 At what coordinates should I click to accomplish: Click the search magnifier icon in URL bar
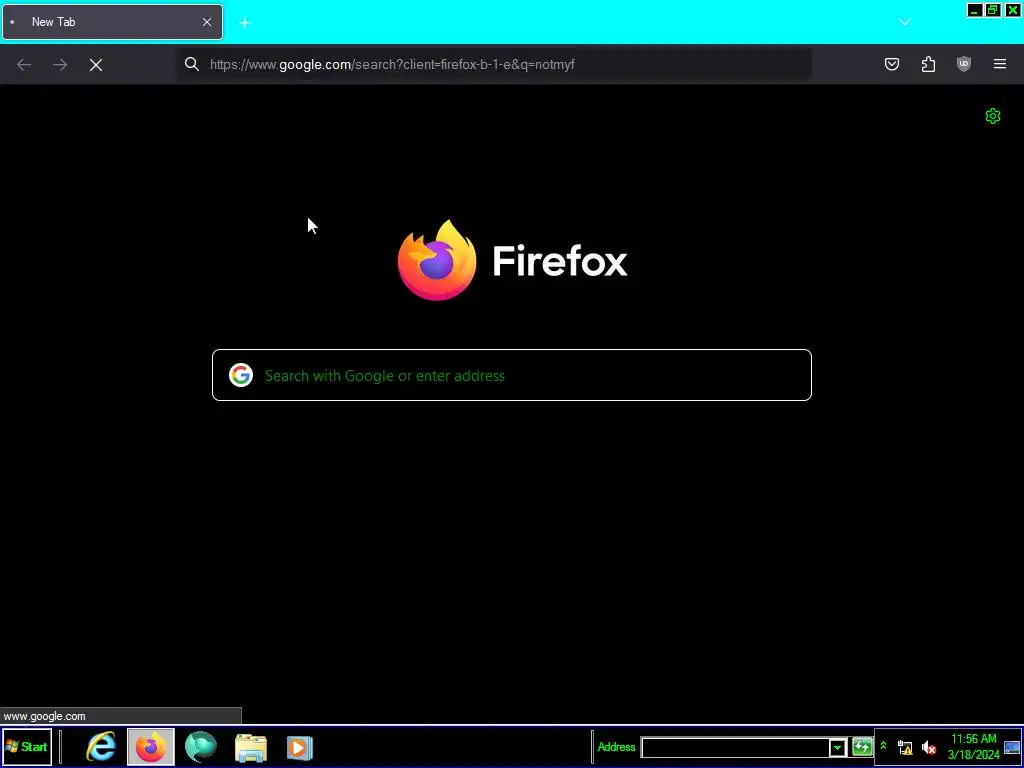coord(191,64)
